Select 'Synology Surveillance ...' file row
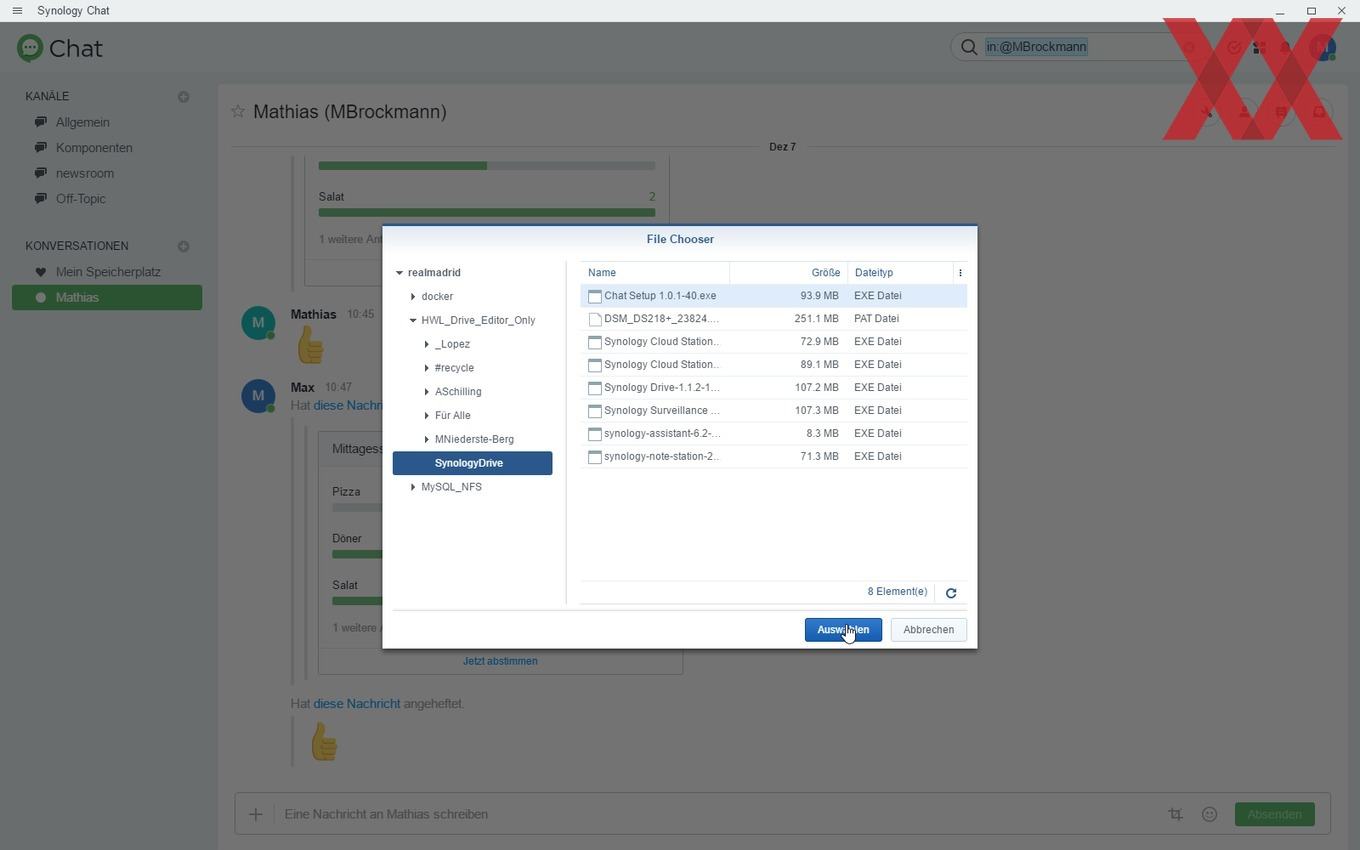The image size is (1360, 850). (773, 411)
